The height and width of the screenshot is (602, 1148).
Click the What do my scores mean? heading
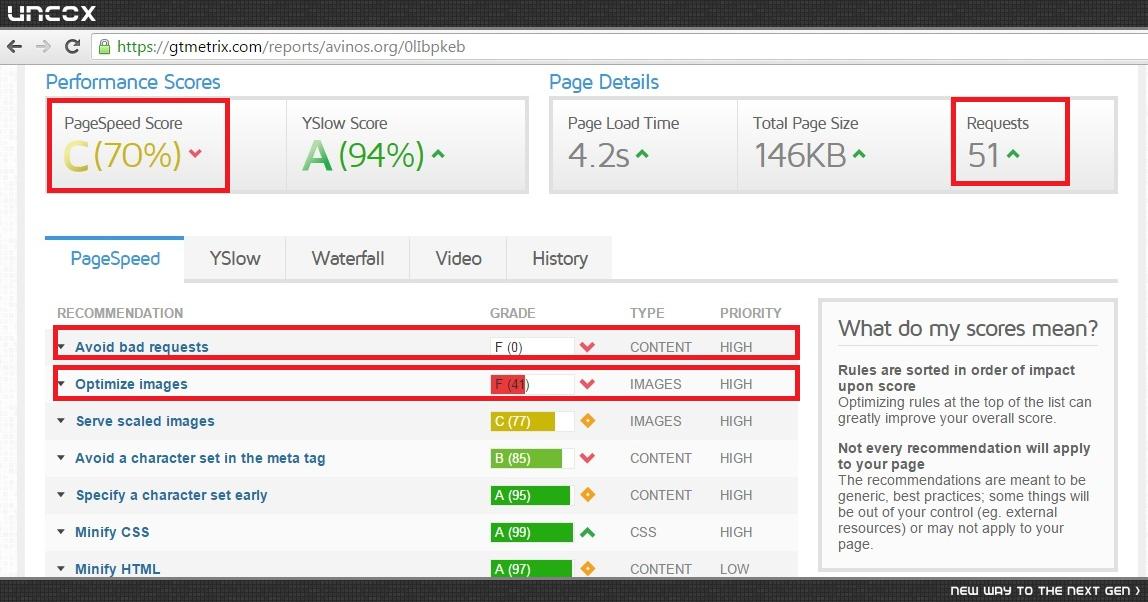(x=968, y=328)
